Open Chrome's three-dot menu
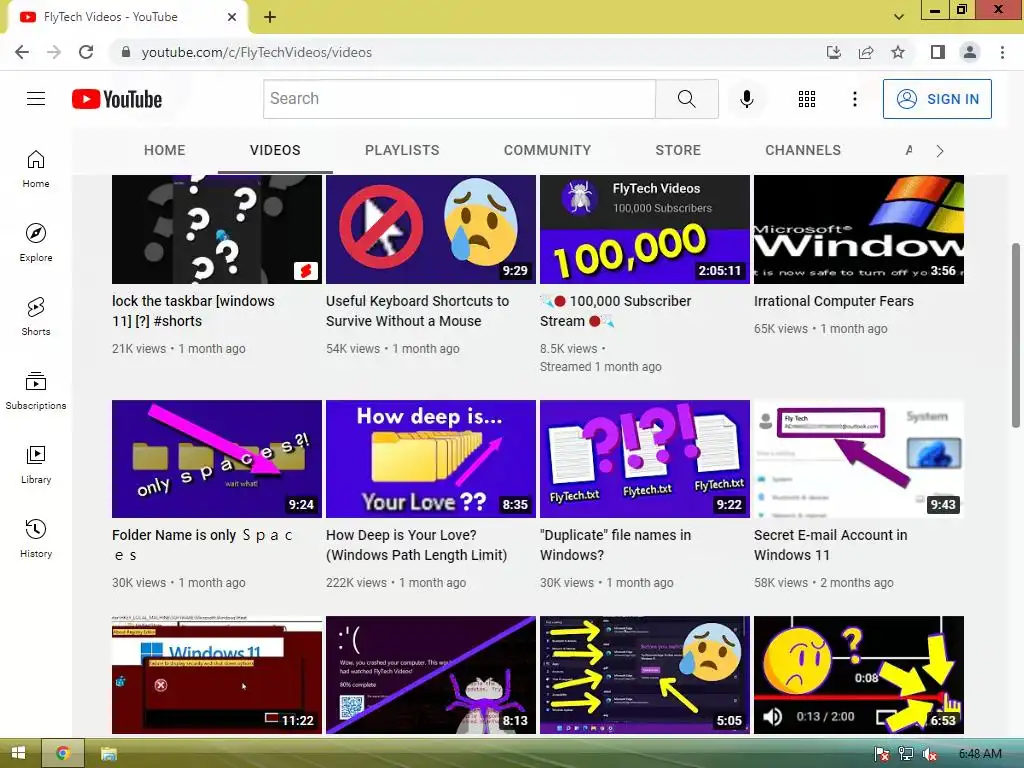This screenshot has height=768, width=1024. [x=1002, y=52]
